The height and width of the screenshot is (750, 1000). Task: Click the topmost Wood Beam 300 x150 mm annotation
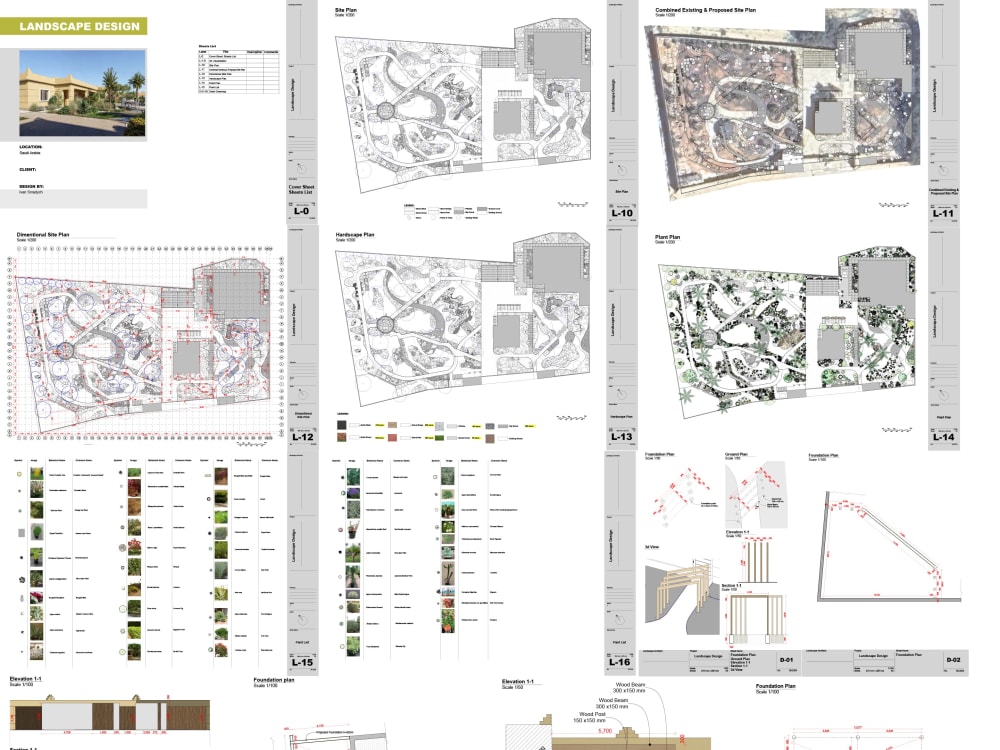tap(629, 687)
